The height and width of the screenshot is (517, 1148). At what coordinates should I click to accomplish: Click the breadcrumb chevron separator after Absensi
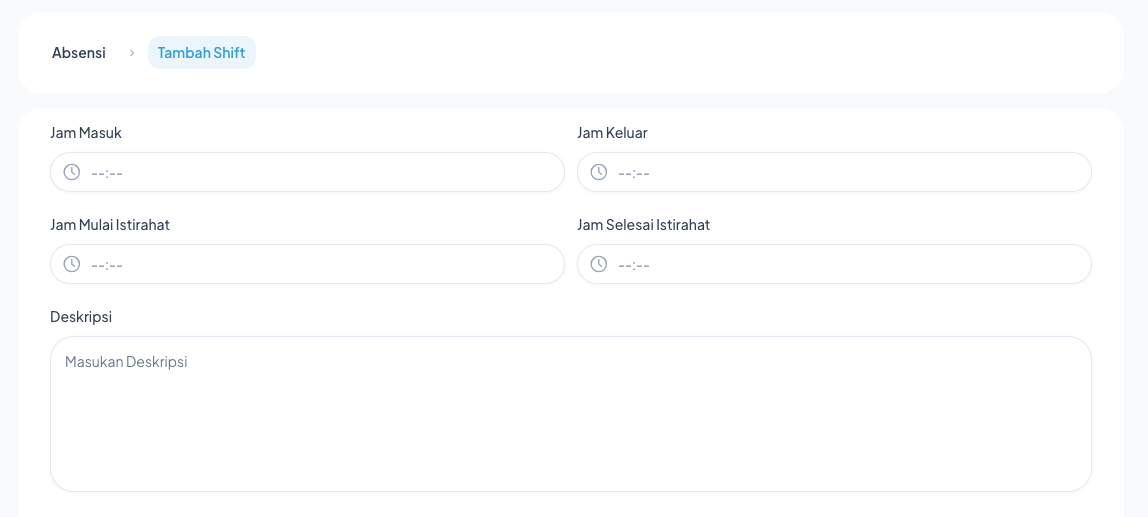click(x=131, y=53)
